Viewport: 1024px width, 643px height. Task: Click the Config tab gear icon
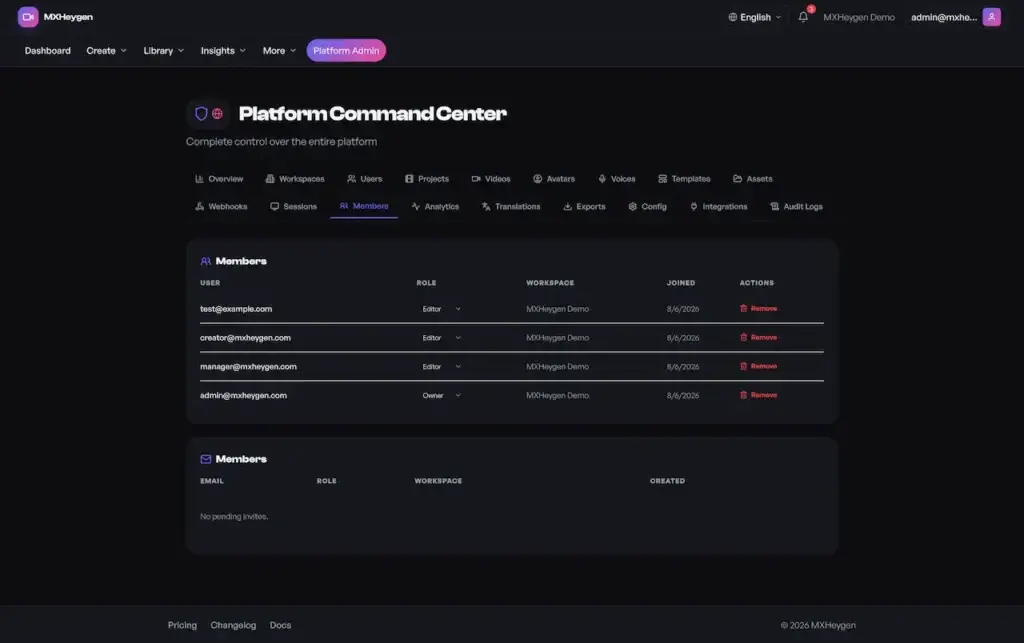click(632, 206)
